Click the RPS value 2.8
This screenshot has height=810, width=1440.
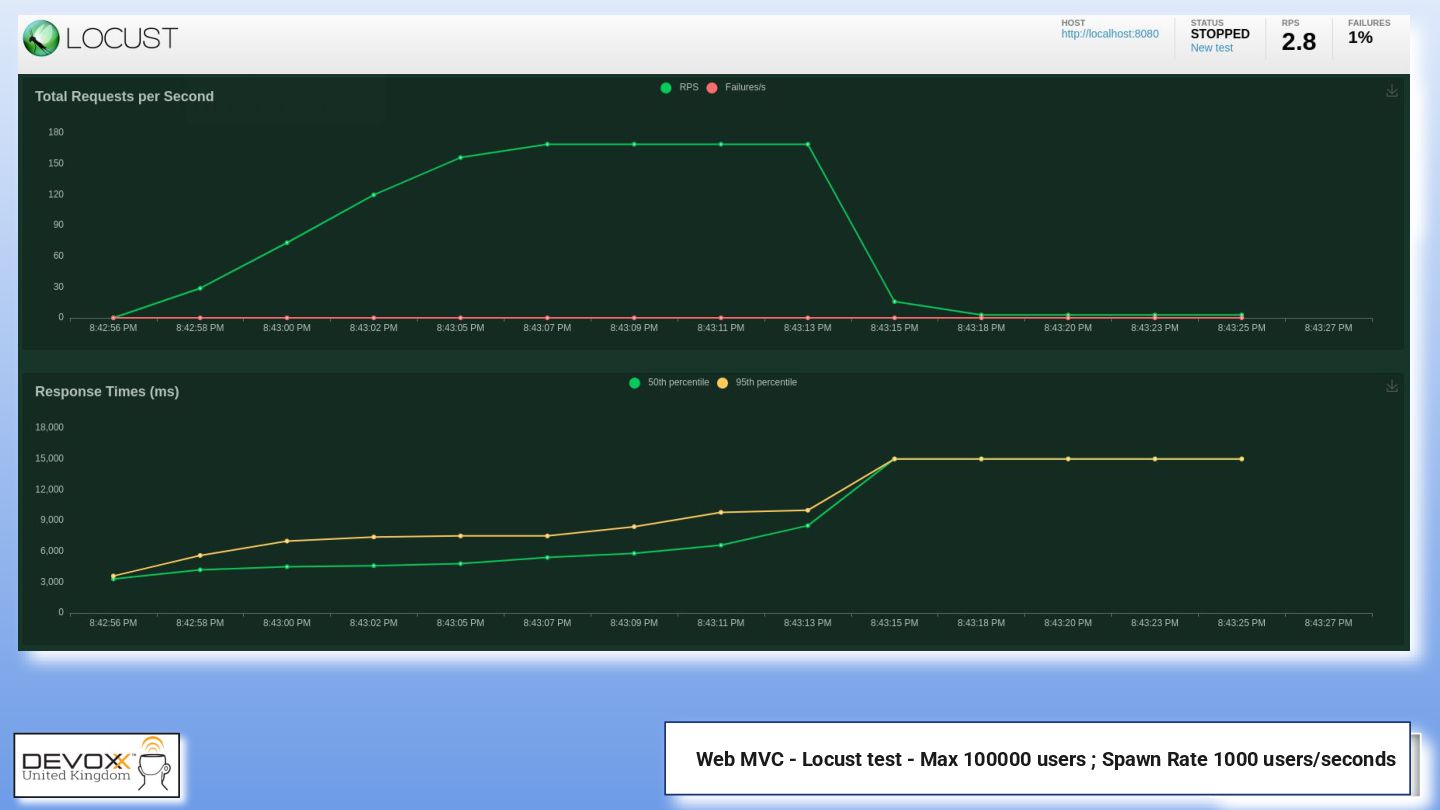pos(1299,42)
